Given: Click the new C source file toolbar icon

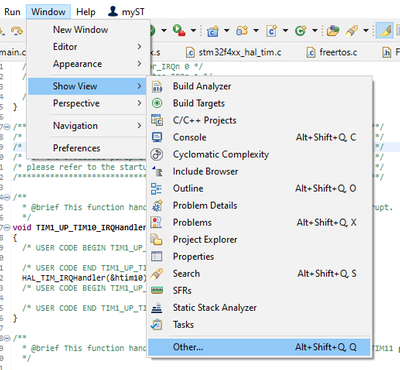Looking at the screenshot, I should (272, 31).
